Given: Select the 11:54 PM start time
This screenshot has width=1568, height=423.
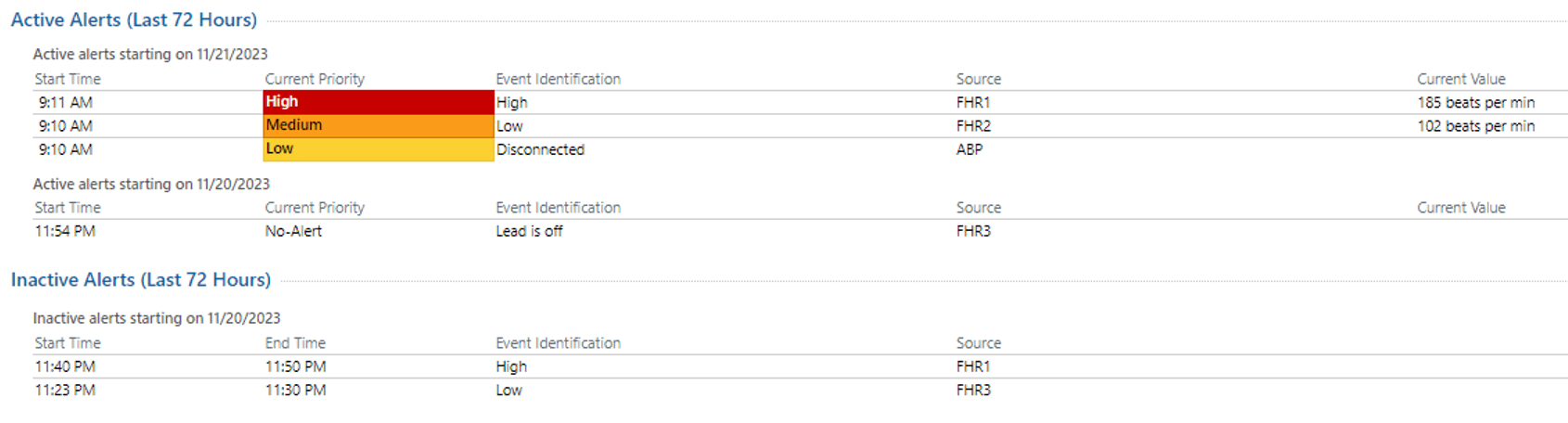Looking at the screenshot, I should click(65, 231).
